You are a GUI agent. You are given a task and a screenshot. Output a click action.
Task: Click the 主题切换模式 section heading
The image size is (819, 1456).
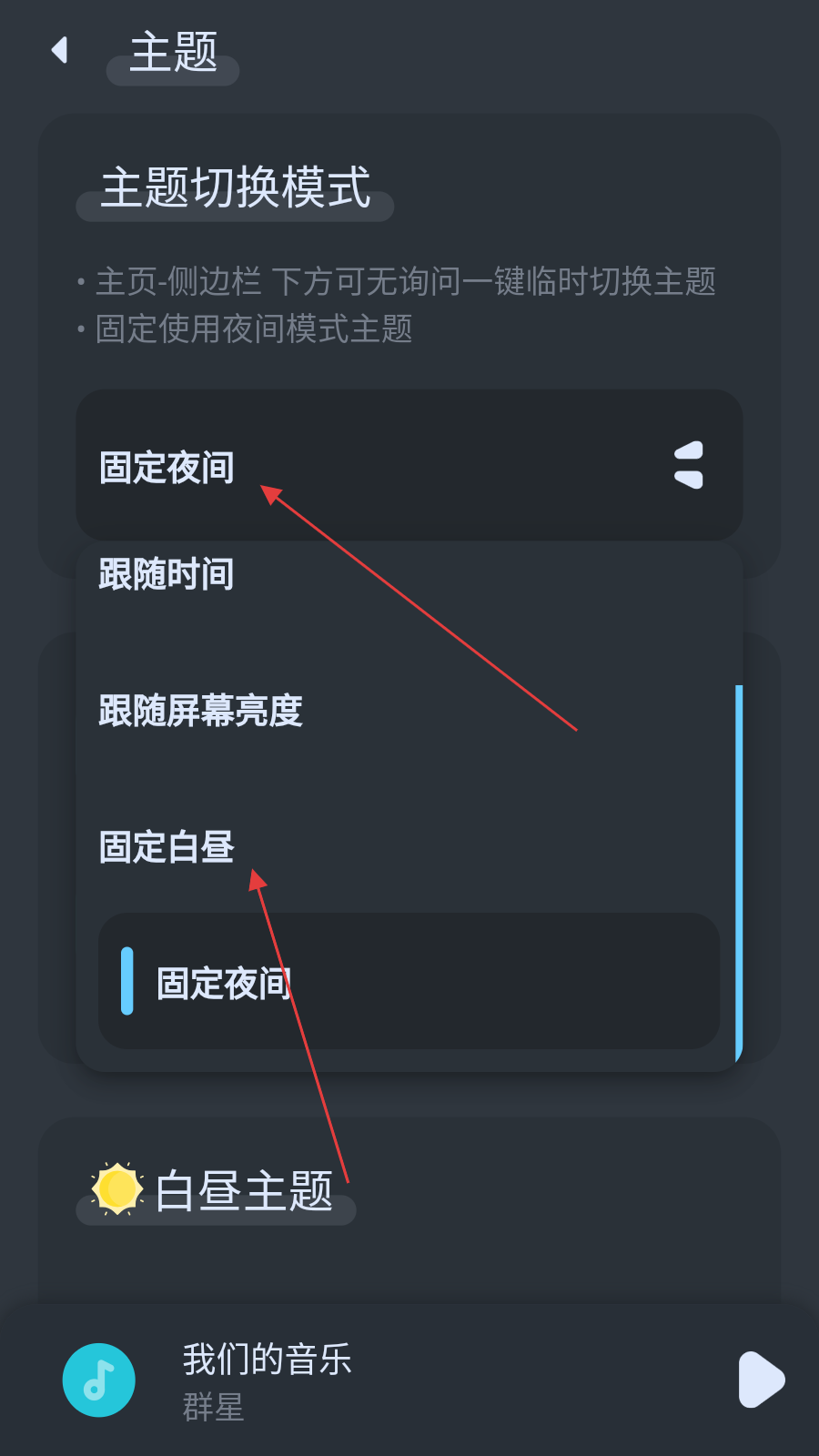click(236, 187)
